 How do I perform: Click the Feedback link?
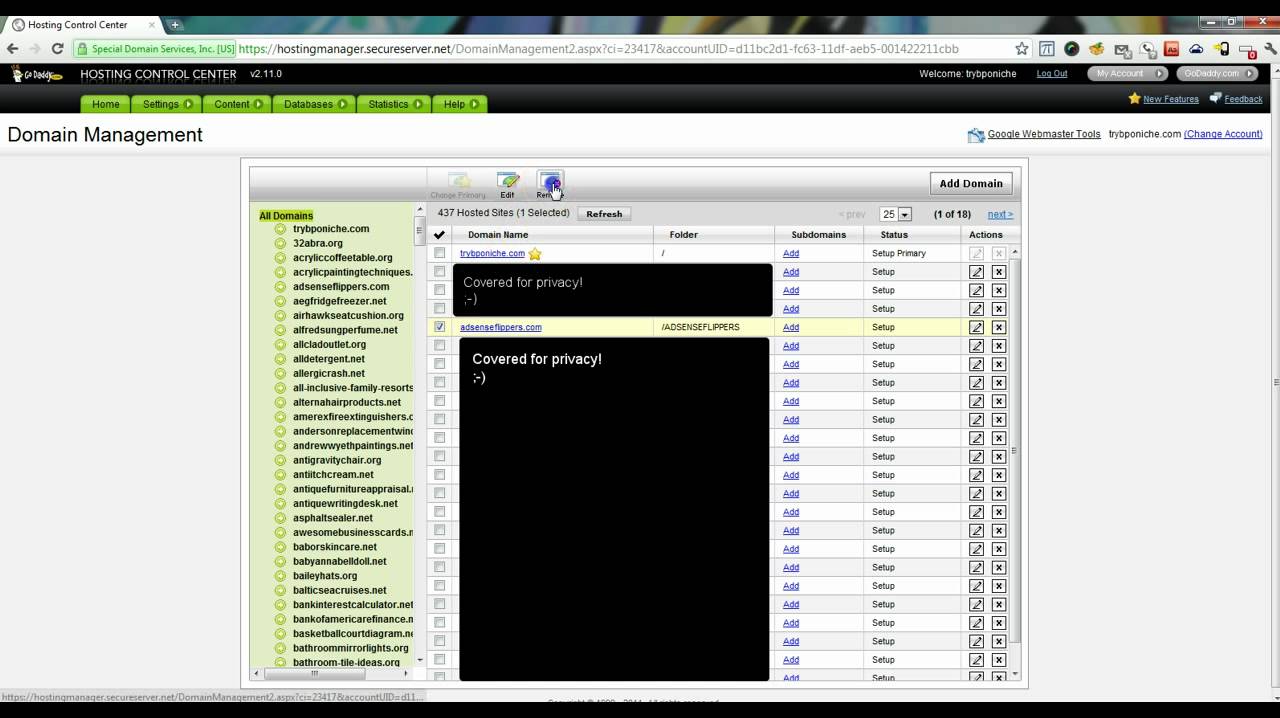(1243, 99)
